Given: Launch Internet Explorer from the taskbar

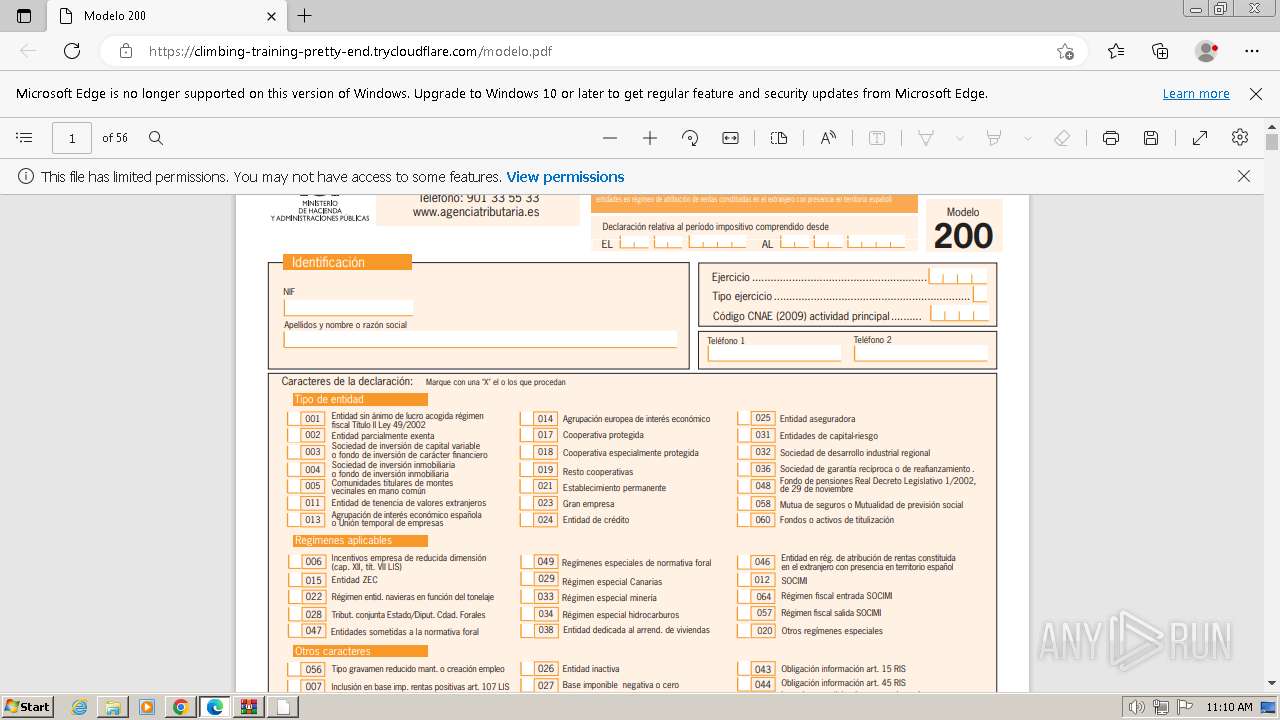Looking at the screenshot, I should (80, 707).
